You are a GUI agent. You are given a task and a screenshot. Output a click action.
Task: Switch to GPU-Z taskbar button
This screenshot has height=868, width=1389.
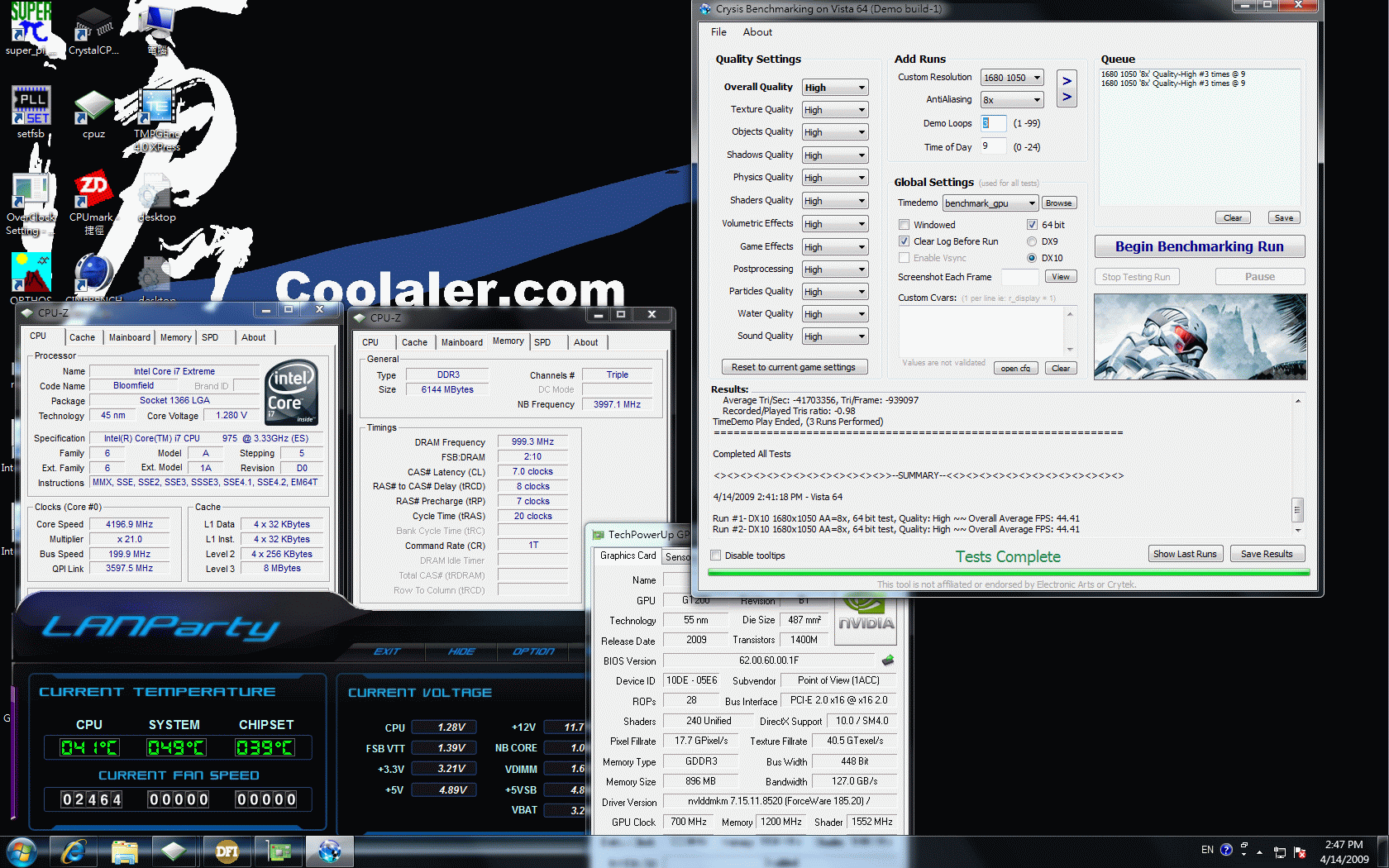277,851
